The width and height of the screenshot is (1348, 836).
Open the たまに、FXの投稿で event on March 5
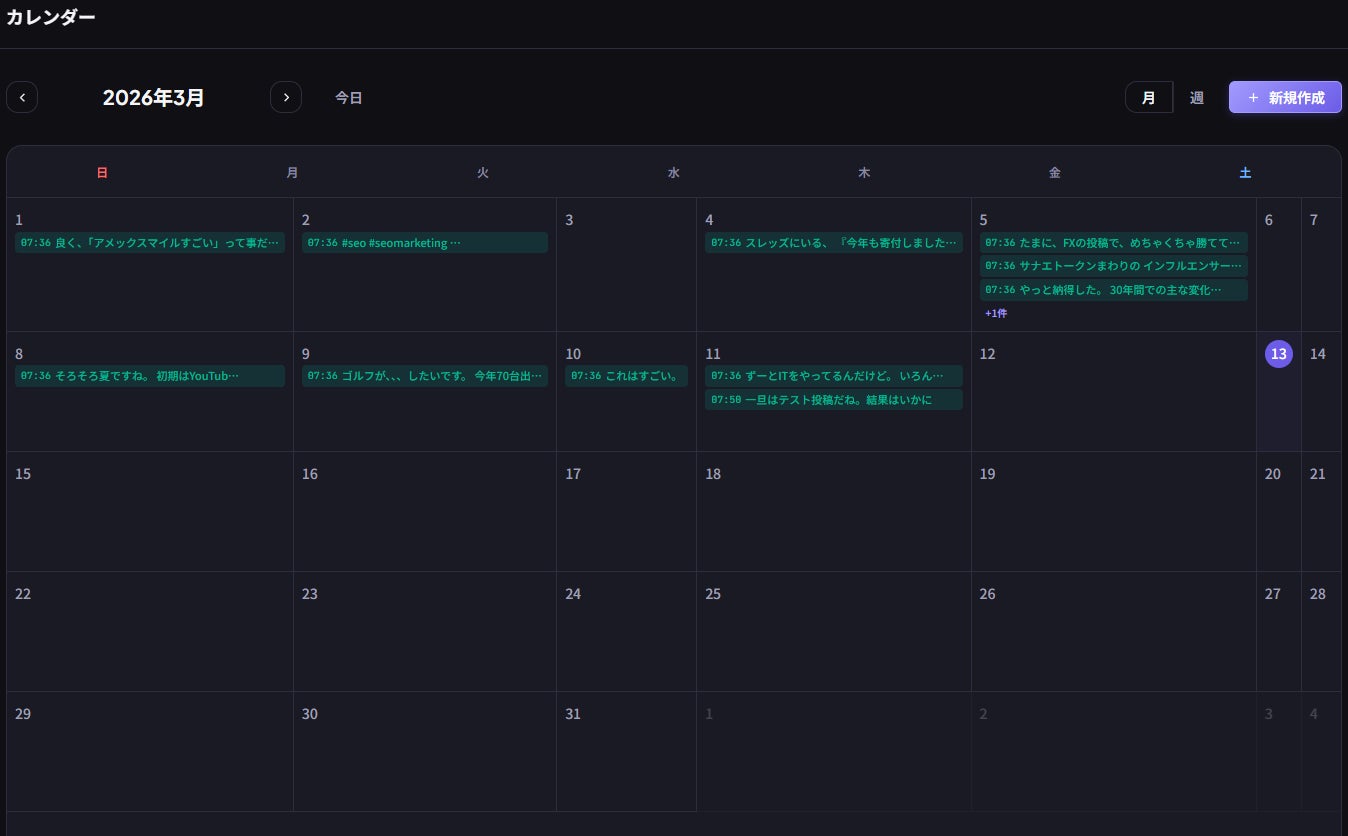point(1114,243)
